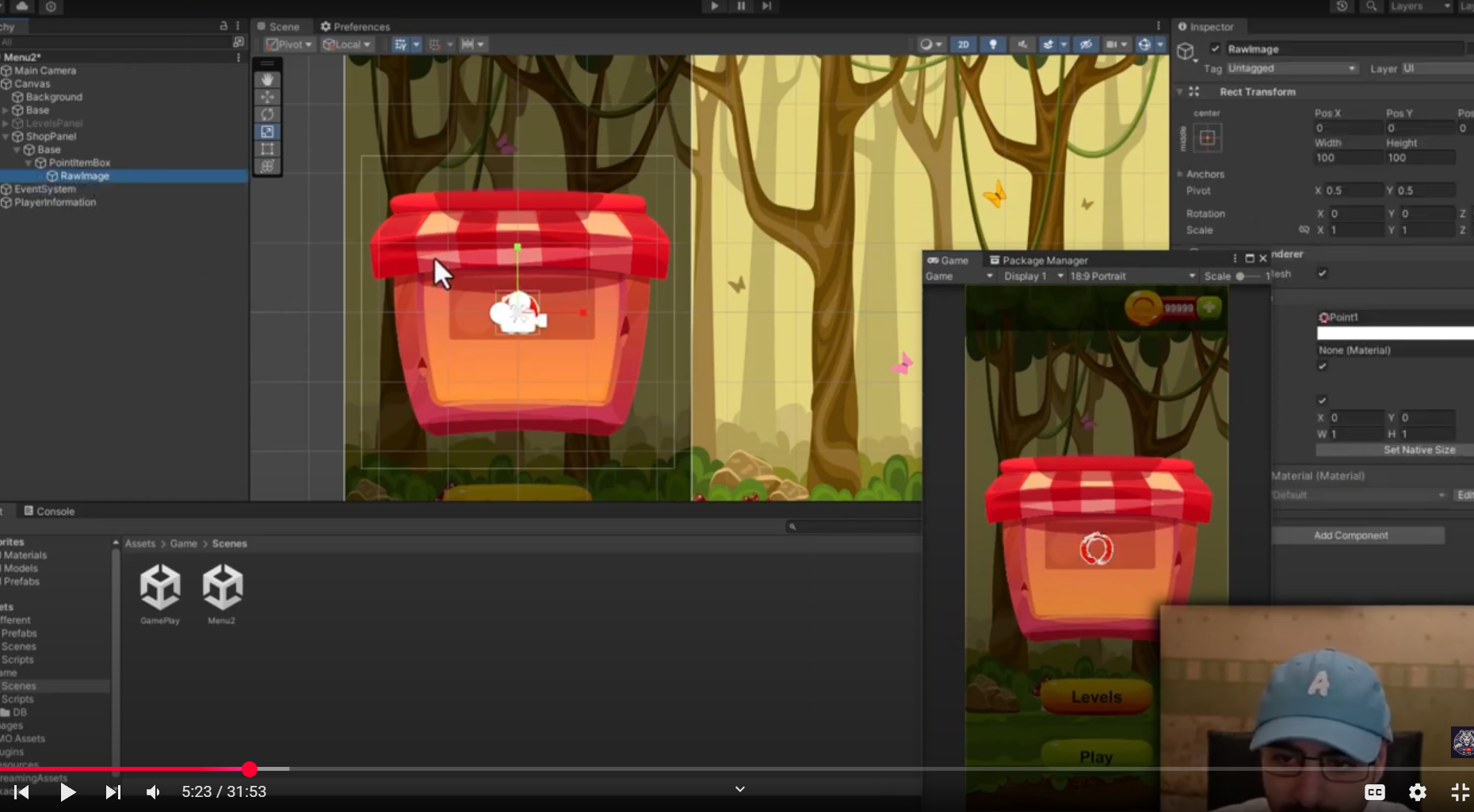Open Unity search icon
Screen dimensions: 1474x812
click(1371, 6)
